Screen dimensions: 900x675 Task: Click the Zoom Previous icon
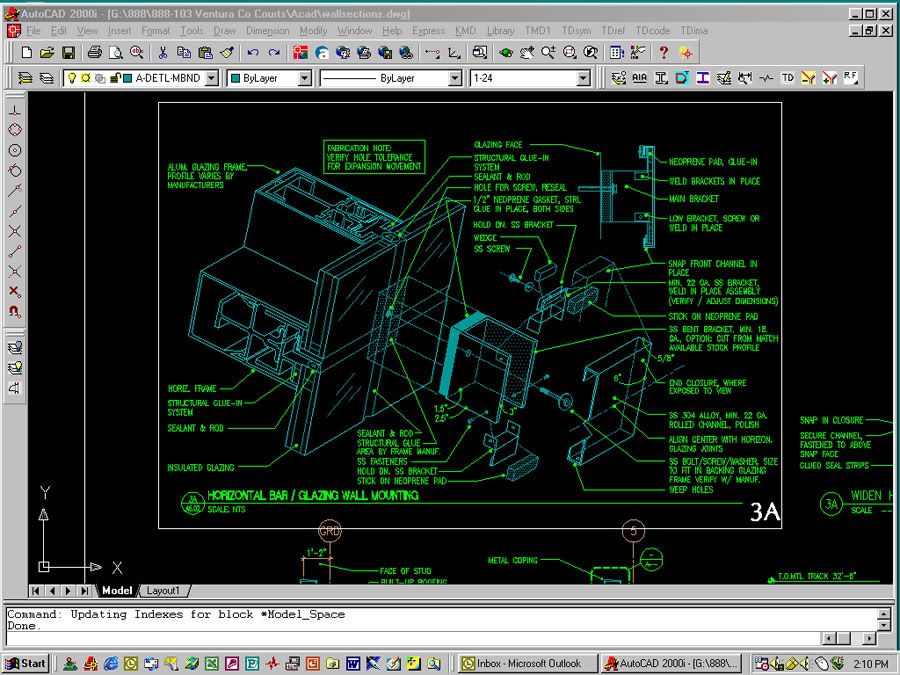point(591,53)
